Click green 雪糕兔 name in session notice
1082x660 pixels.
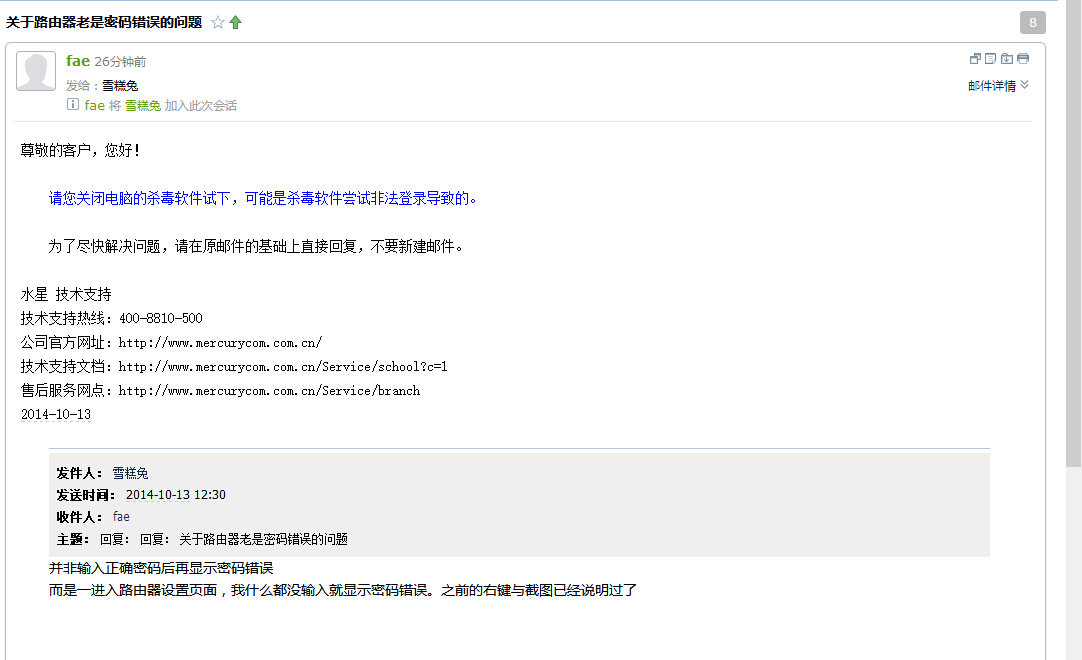(x=142, y=106)
